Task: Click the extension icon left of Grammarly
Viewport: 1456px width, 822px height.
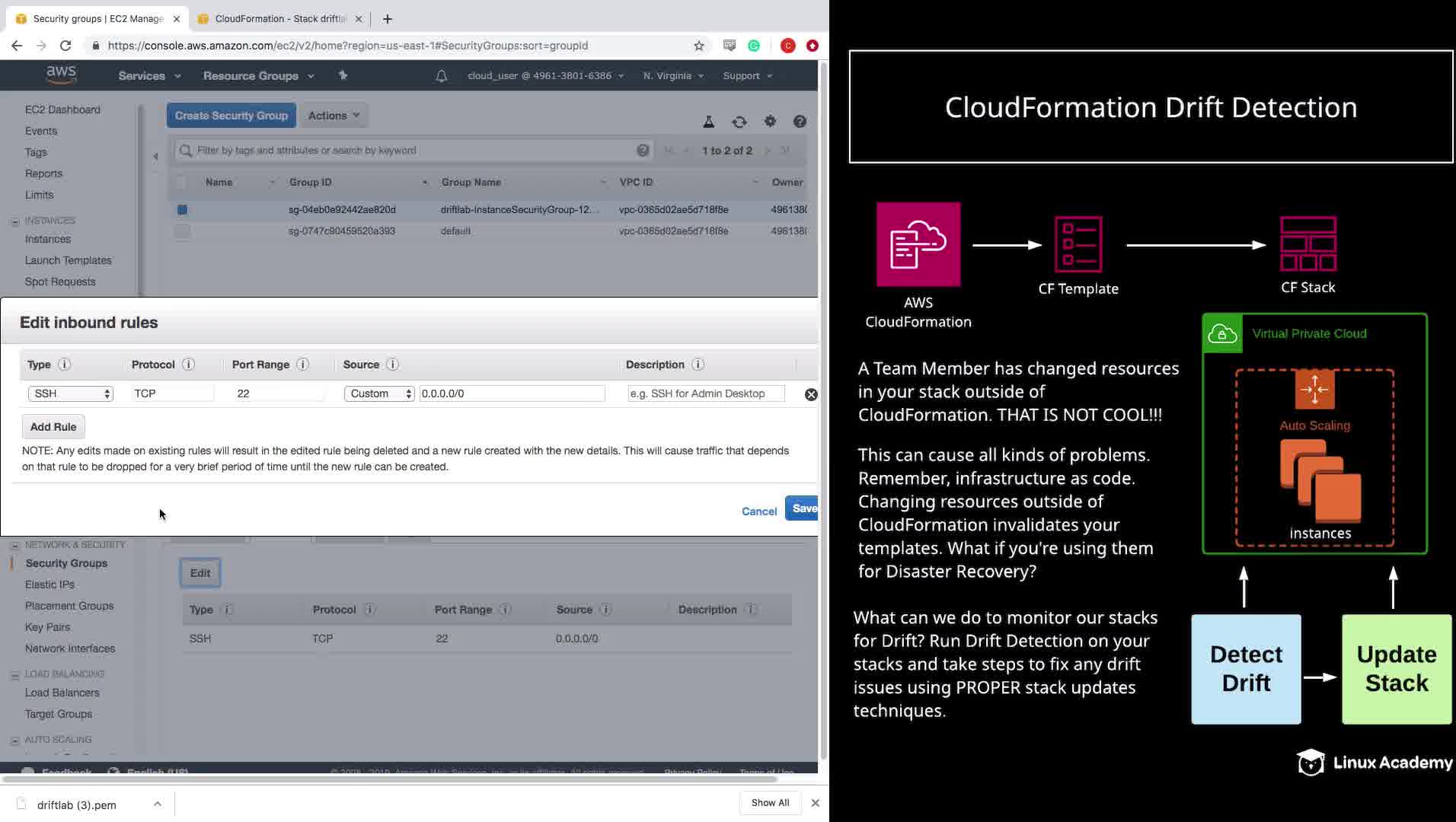Action: [730, 46]
